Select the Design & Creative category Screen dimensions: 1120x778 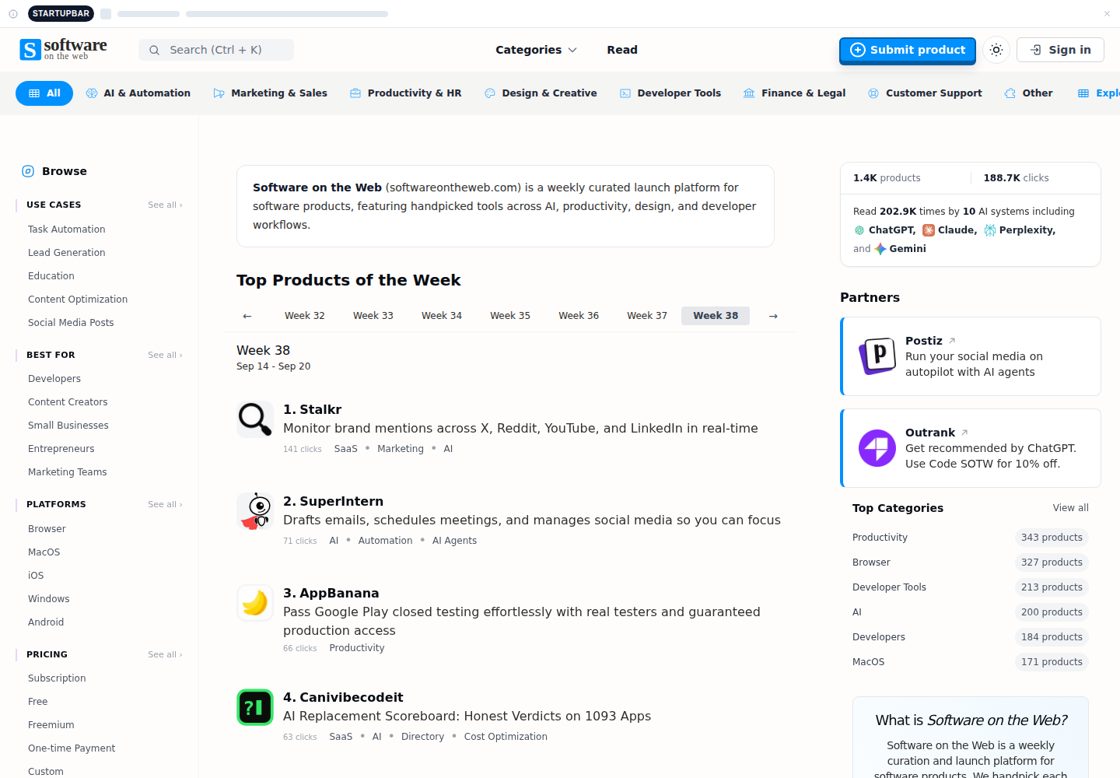pos(540,93)
